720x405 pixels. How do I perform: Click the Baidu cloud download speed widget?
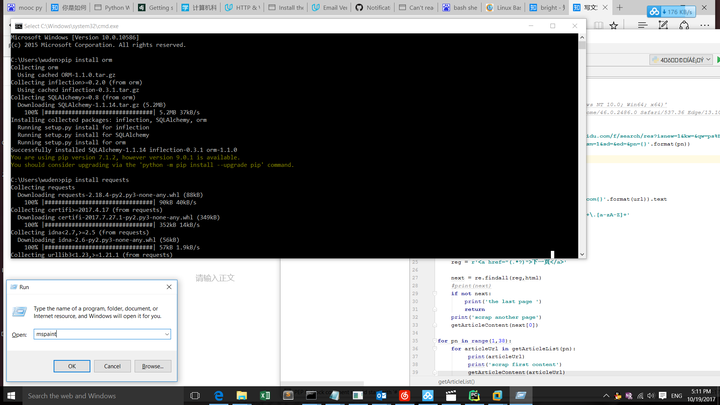coord(671,11)
